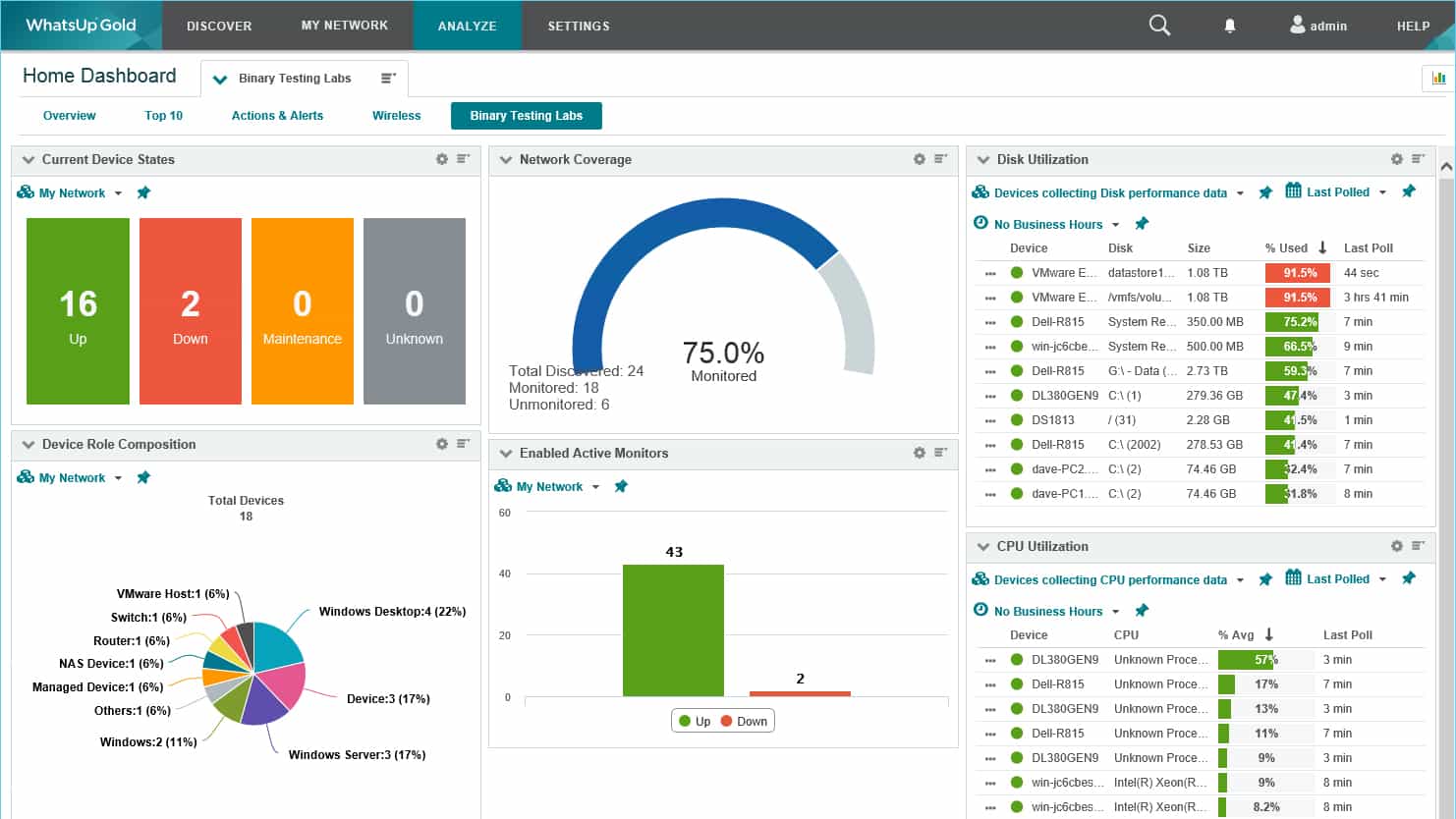Collapse the Device Role Composition panel

(x=28, y=445)
